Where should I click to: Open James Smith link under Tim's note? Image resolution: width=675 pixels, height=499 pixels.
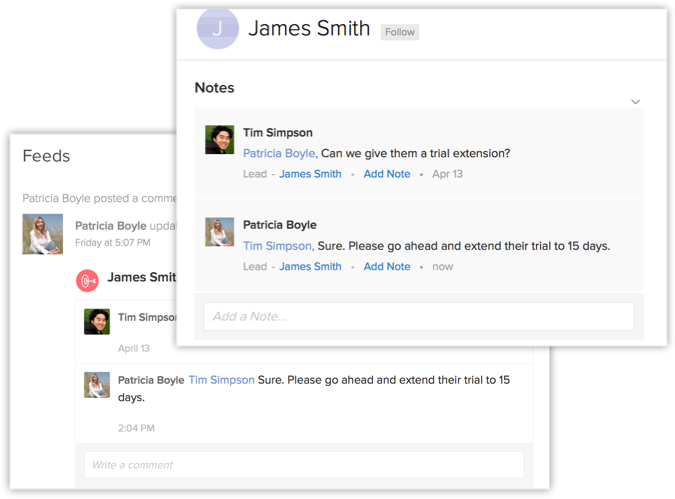tap(310, 174)
